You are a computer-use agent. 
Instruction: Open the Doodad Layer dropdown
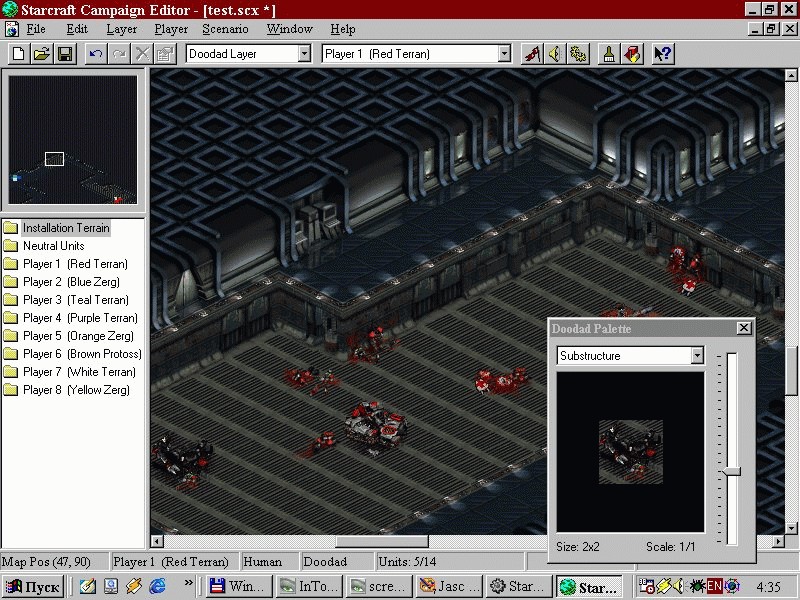(x=305, y=54)
